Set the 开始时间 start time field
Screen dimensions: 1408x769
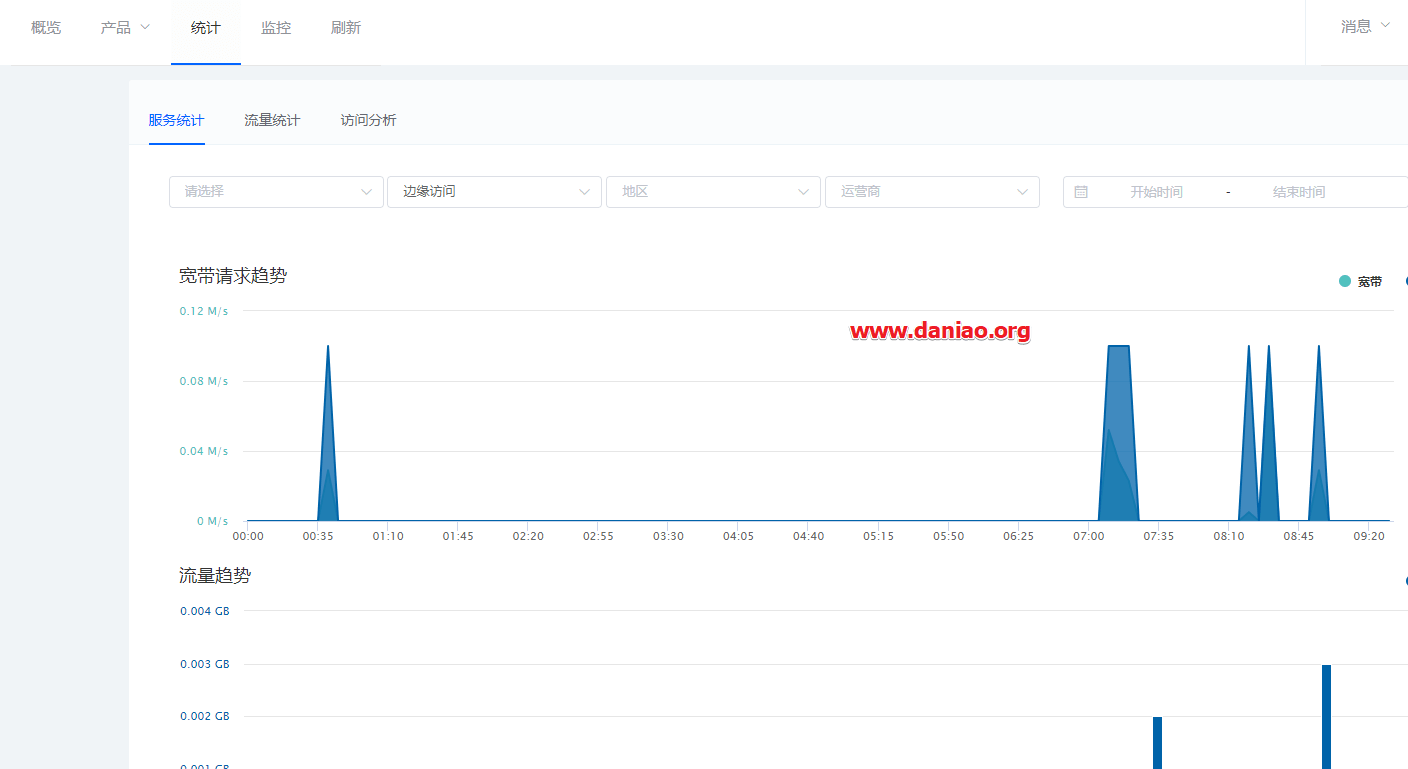[1156, 192]
